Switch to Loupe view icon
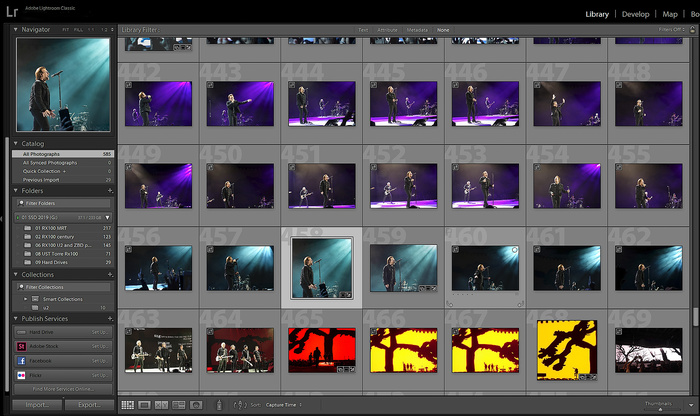700x416 pixels. pyautogui.click(x=145, y=405)
